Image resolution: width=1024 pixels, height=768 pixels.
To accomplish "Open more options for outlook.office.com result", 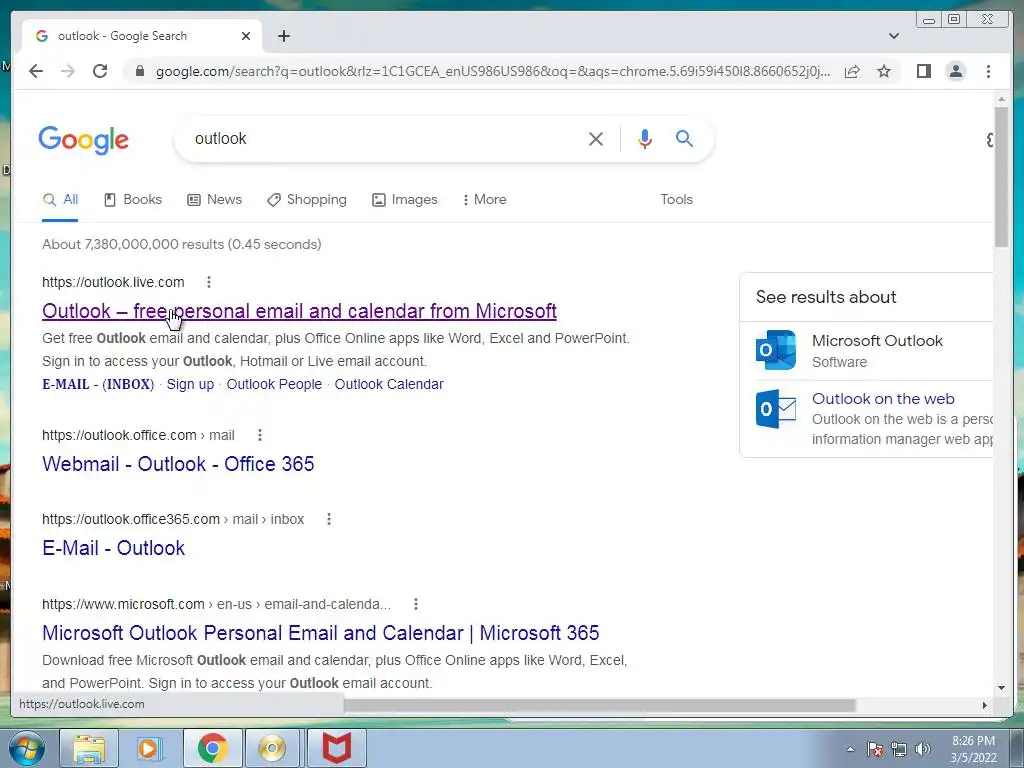I will click(x=260, y=435).
